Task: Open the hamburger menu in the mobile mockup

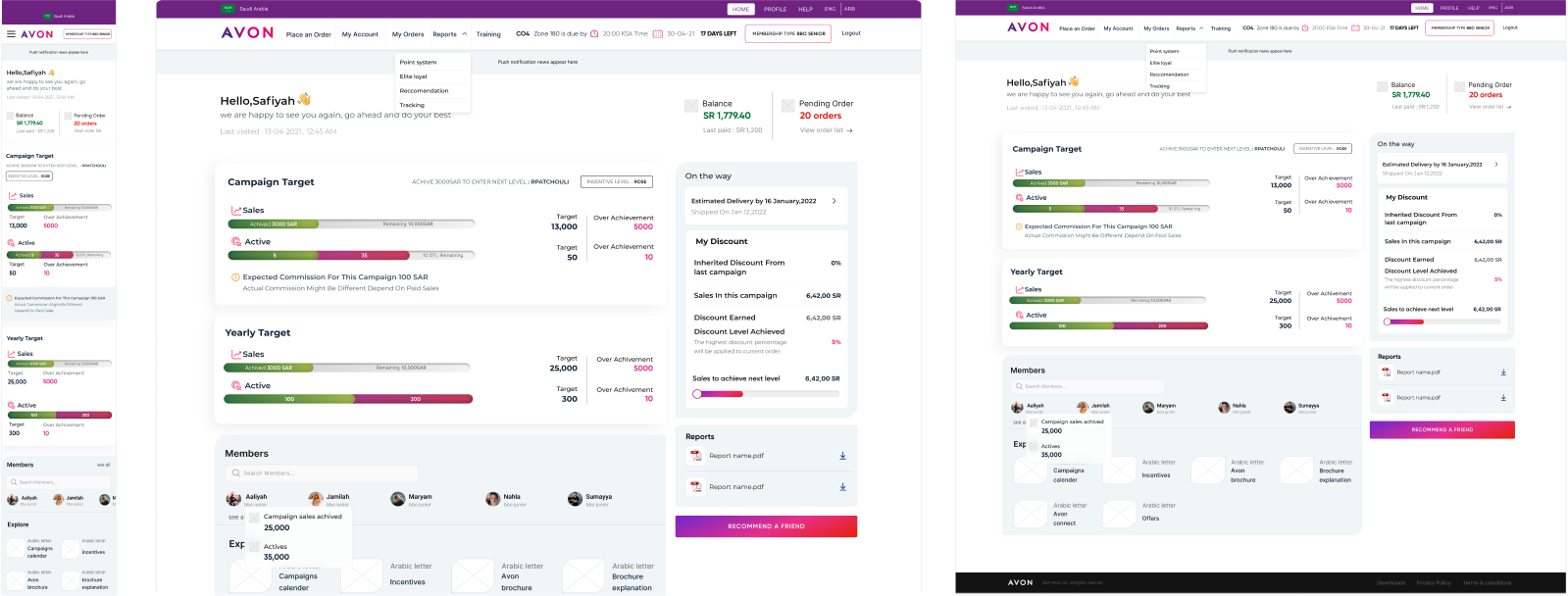Action: [x=11, y=33]
